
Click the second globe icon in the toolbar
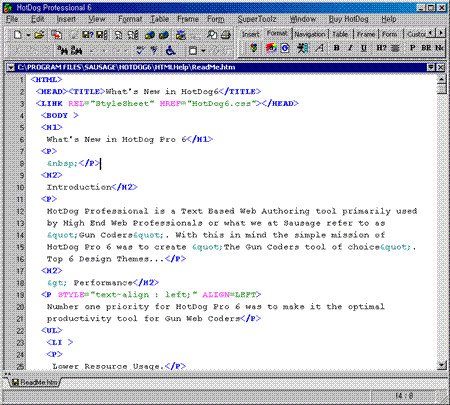tap(163, 35)
